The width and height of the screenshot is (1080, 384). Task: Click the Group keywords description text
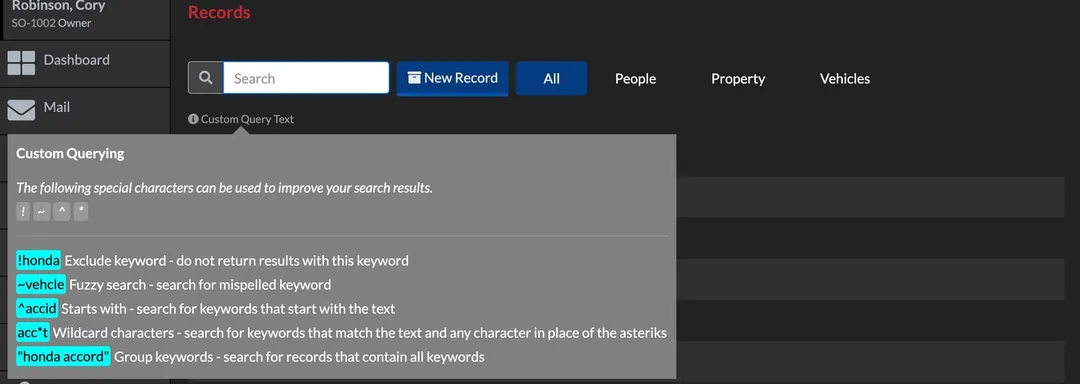[300, 357]
